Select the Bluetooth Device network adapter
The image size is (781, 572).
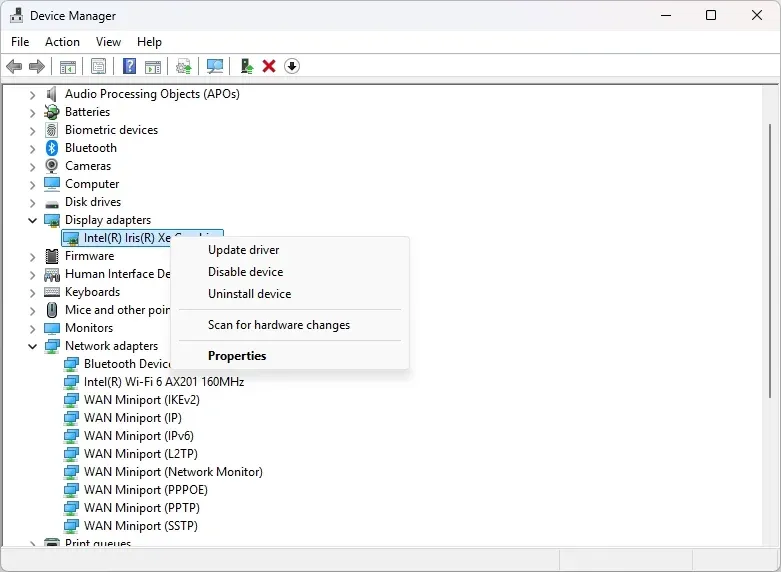[127, 364]
